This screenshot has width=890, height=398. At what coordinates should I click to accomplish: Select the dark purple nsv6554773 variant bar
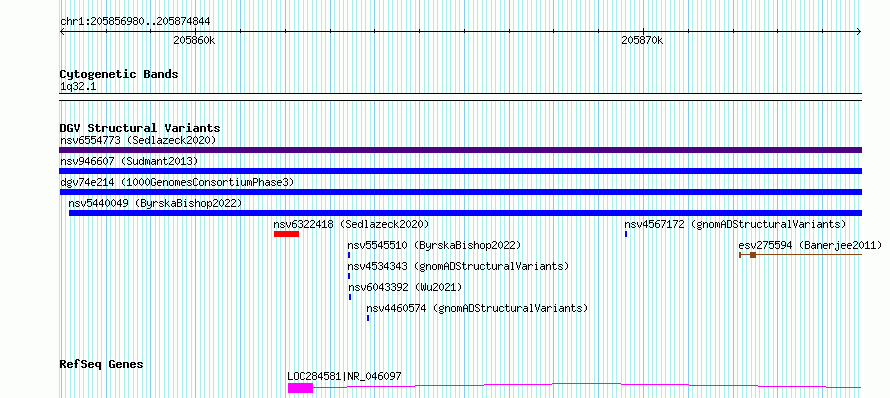(x=461, y=150)
